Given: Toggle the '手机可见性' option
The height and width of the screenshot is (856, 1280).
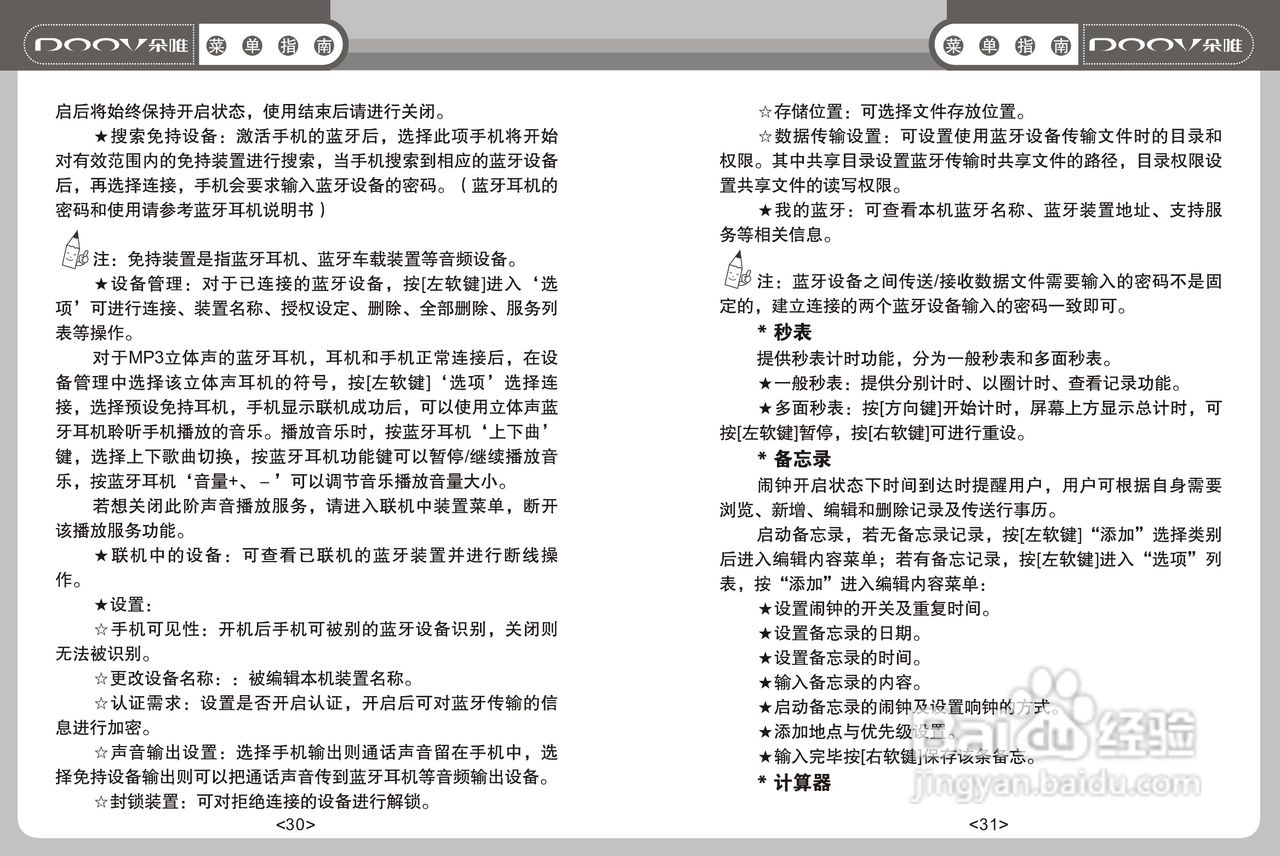Looking at the screenshot, I should pos(152,630).
